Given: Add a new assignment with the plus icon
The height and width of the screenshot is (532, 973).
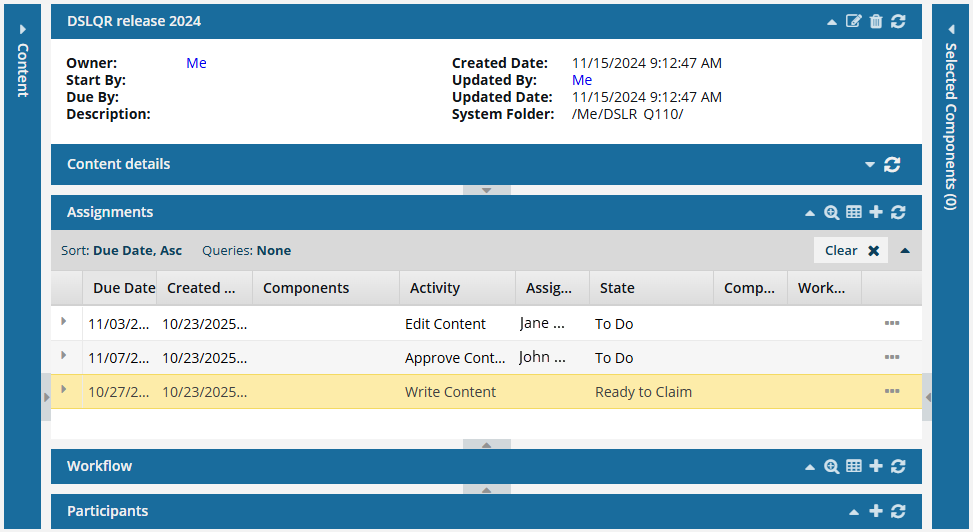Looking at the screenshot, I should (x=876, y=212).
